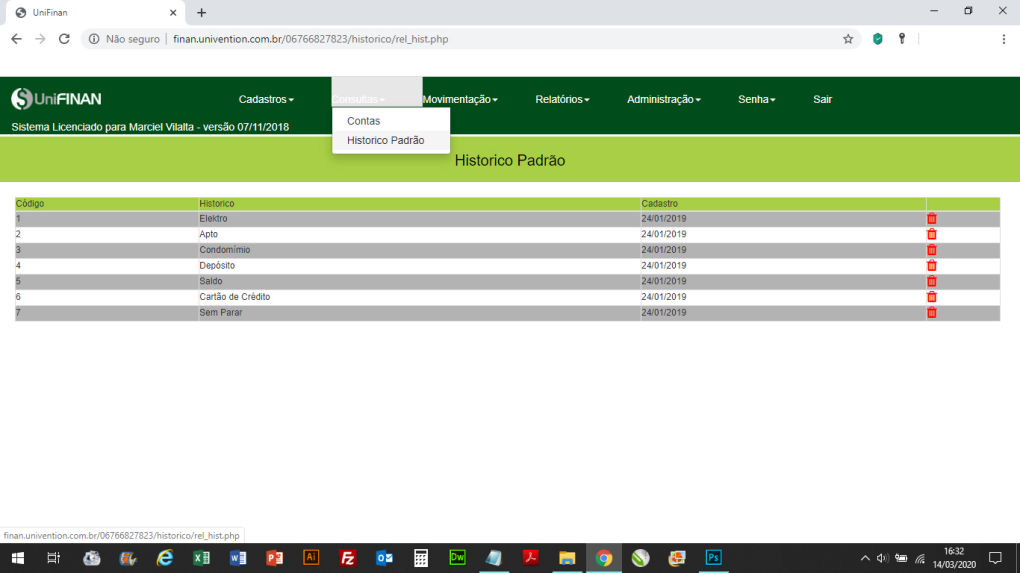1020x573 pixels.
Task: Select the Depósito historico cell
Action: coord(419,265)
